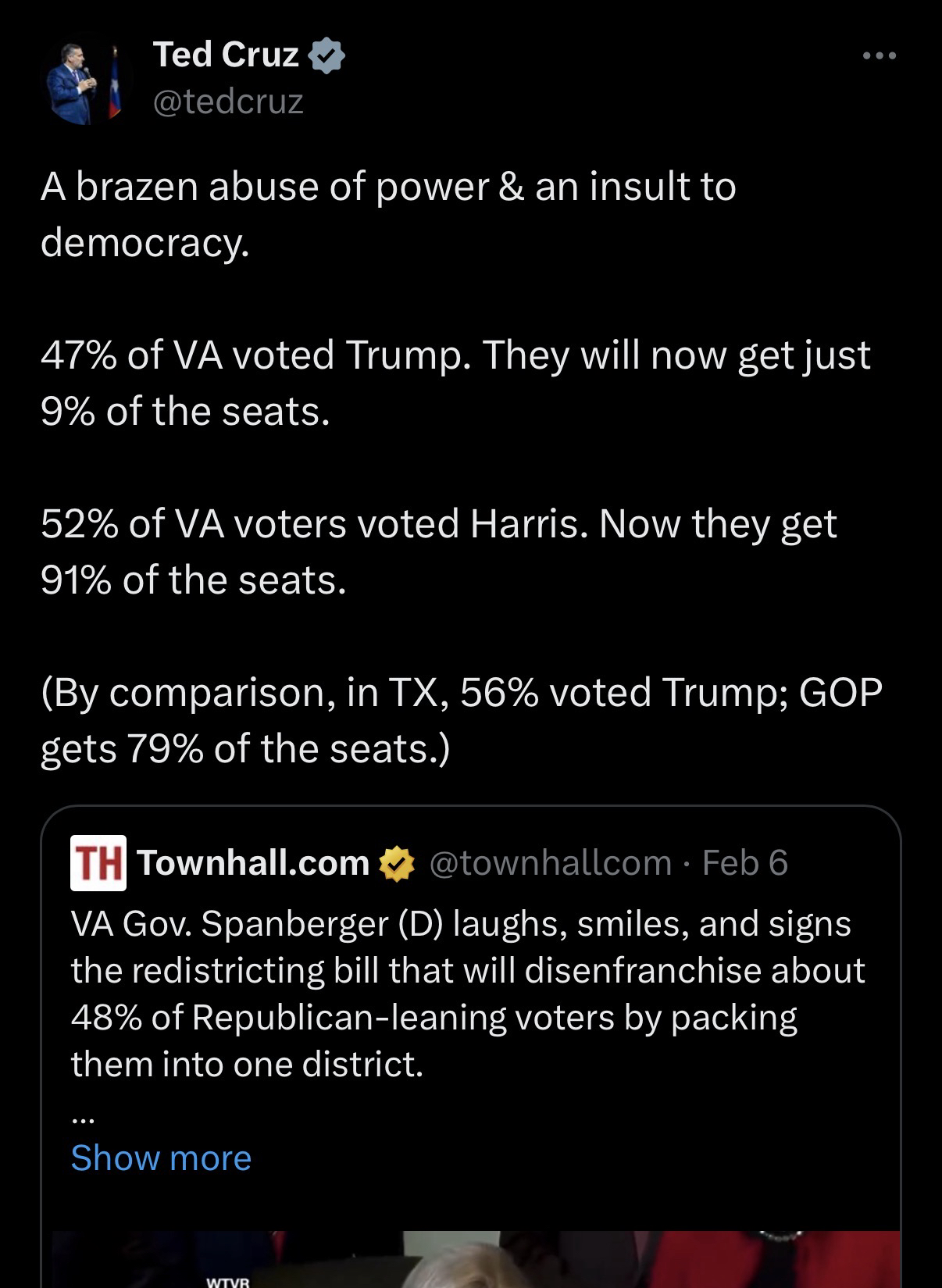Open the Townhall.com account name
The height and width of the screenshot is (1288, 942).
(253, 863)
